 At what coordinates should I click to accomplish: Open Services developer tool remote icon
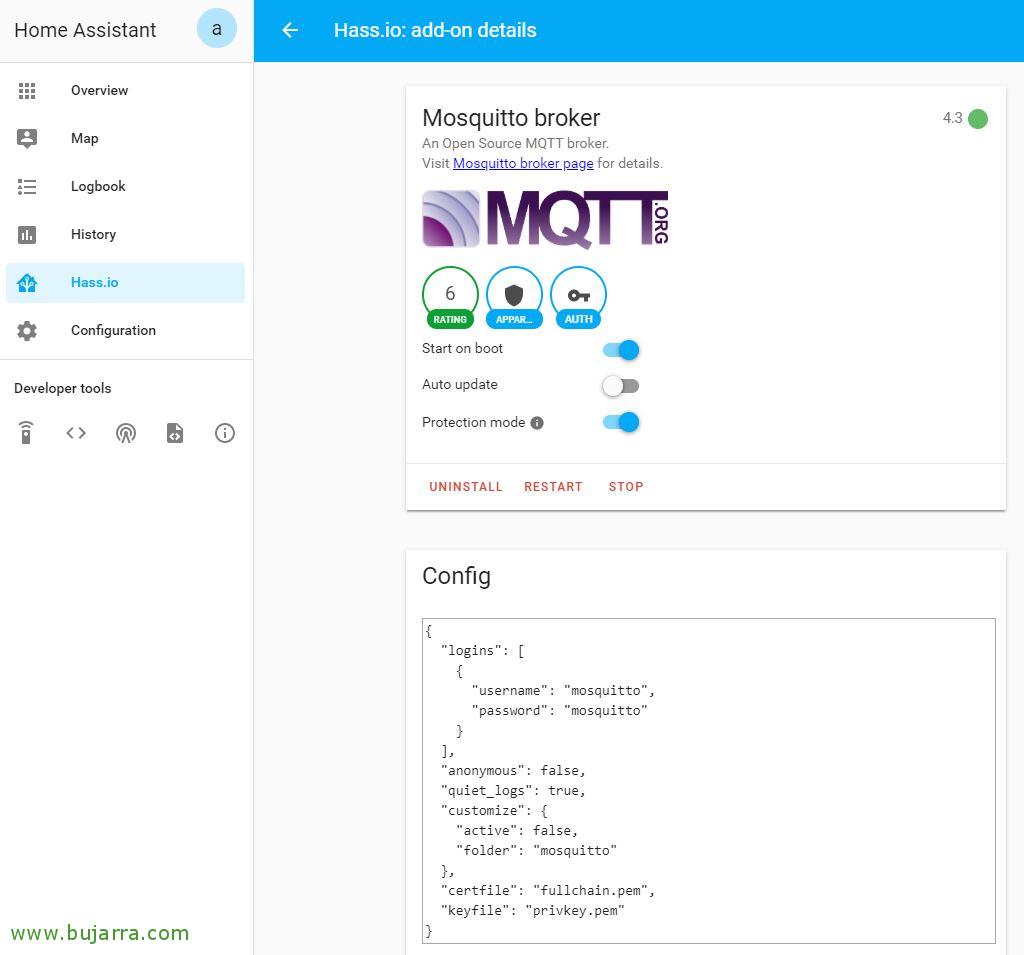[25, 432]
